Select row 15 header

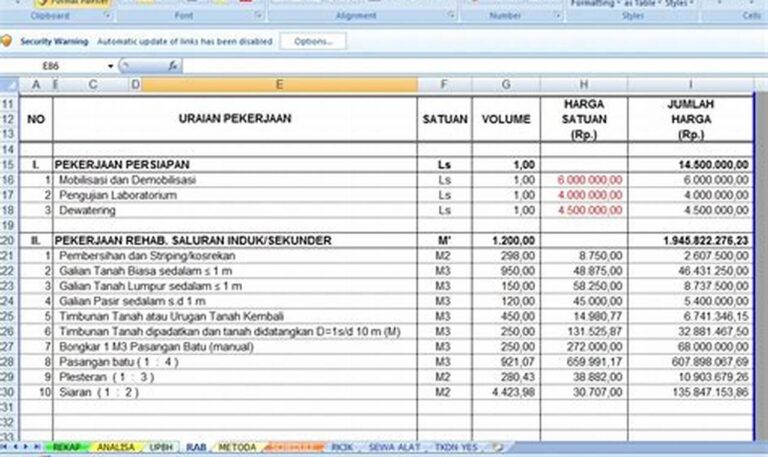[x=8, y=165]
